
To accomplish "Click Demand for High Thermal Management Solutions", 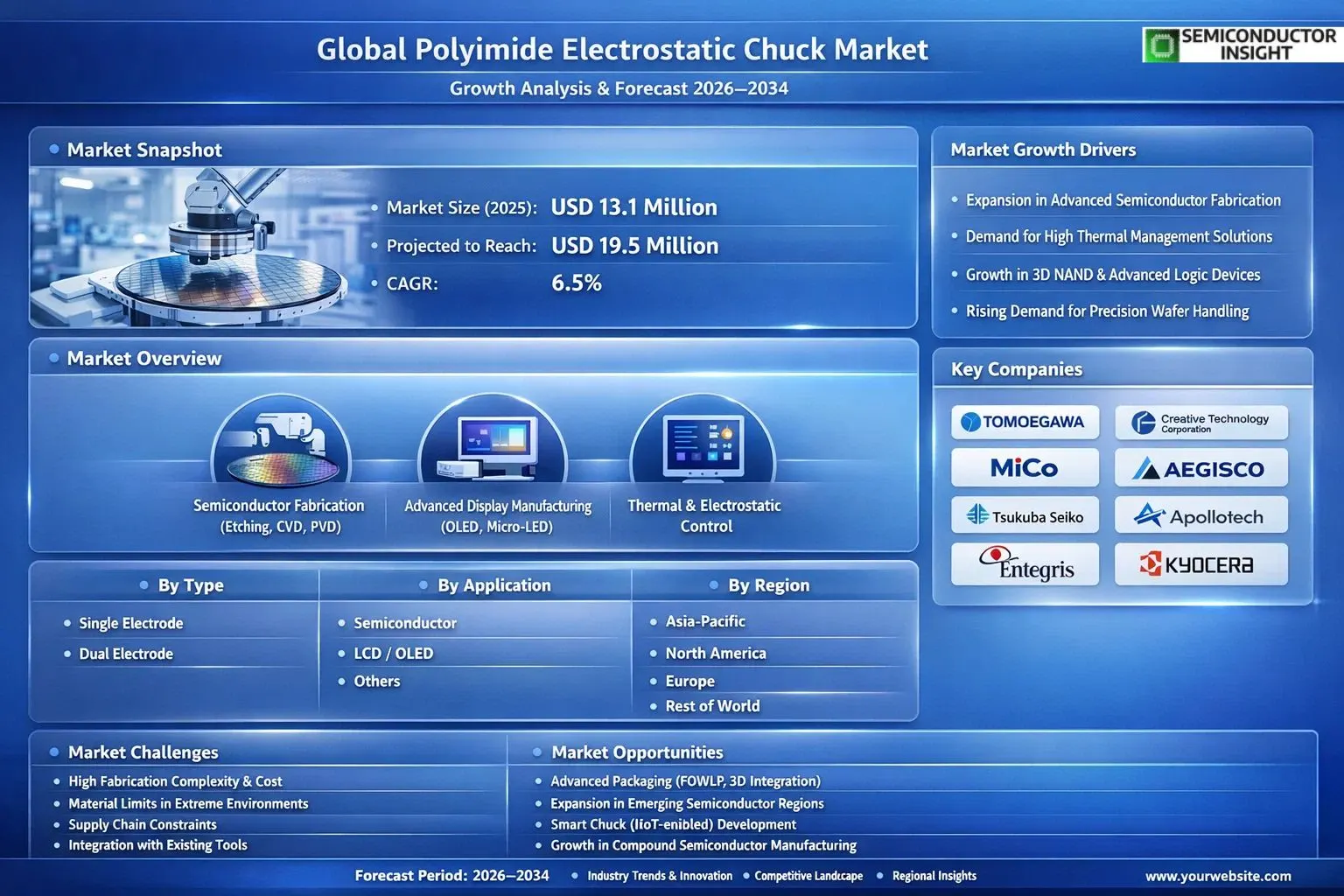I will click(1119, 237).
